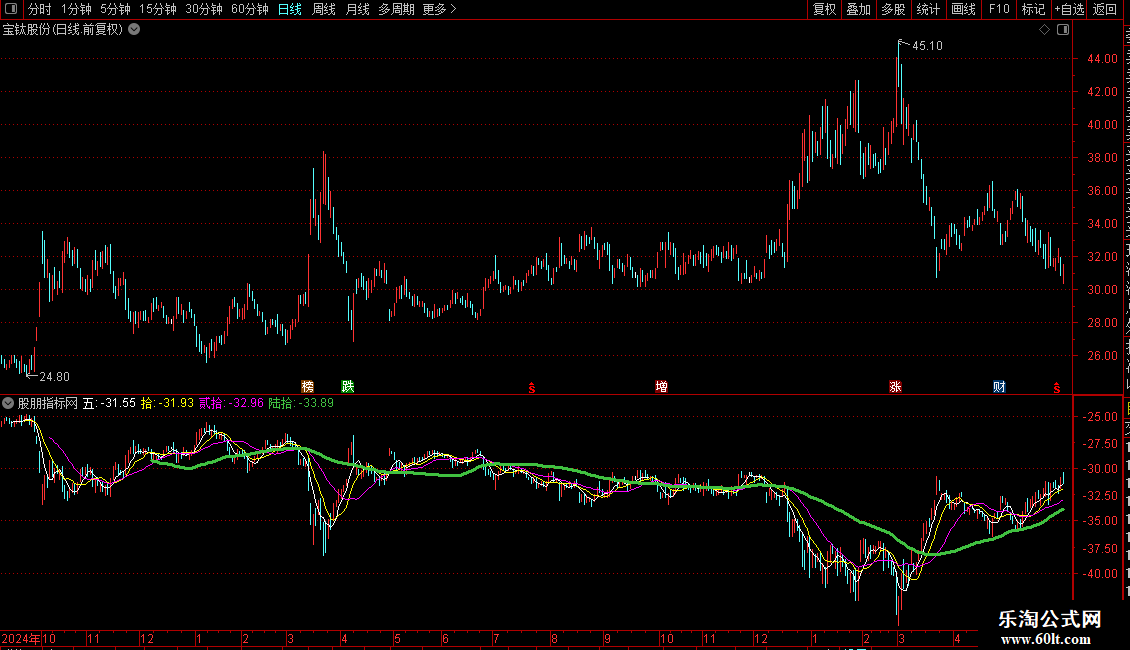1130x650 pixels.
Task: Select the 30分钟 period tab
Action: 203,9
